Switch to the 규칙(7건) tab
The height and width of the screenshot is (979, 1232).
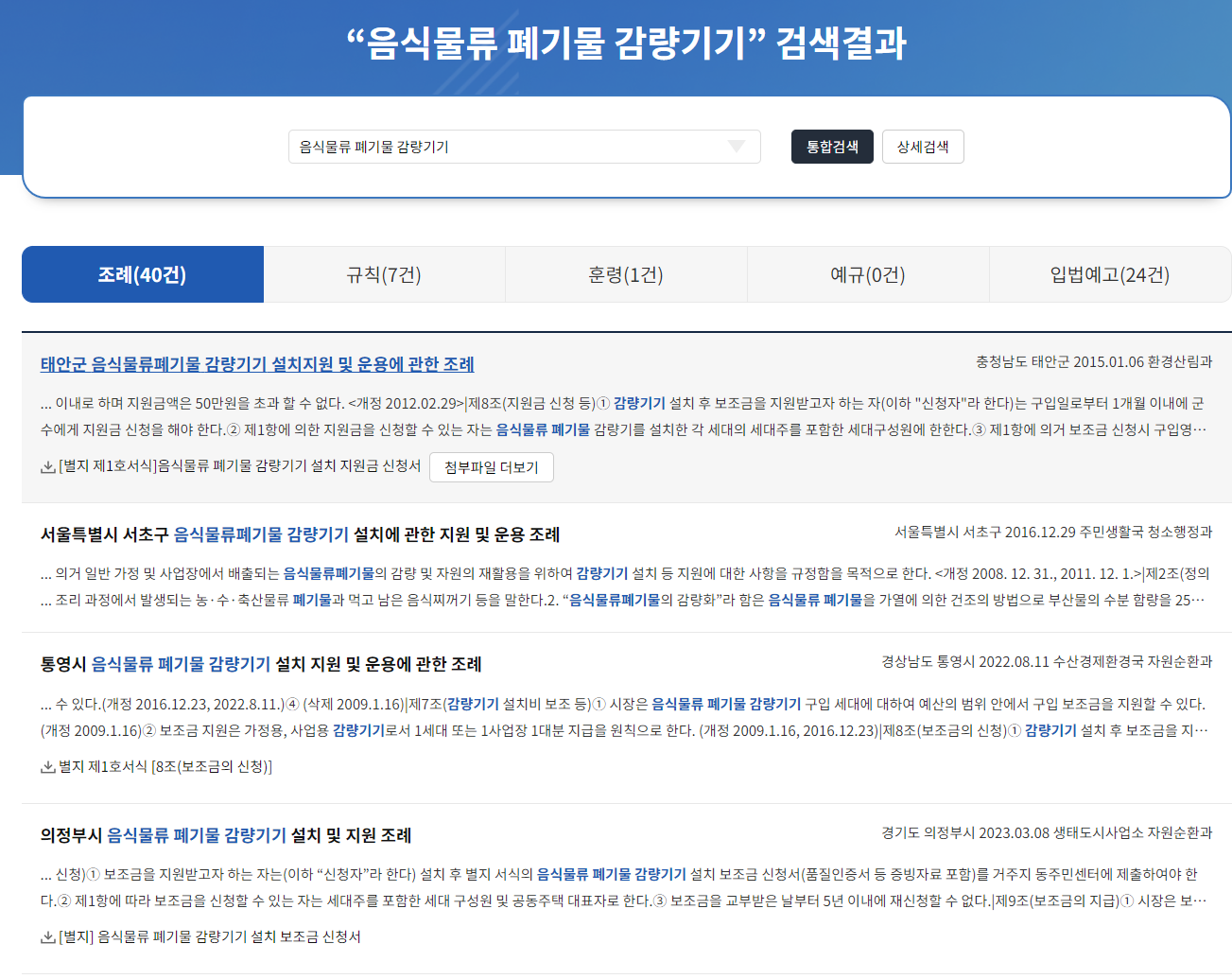[384, 274]
